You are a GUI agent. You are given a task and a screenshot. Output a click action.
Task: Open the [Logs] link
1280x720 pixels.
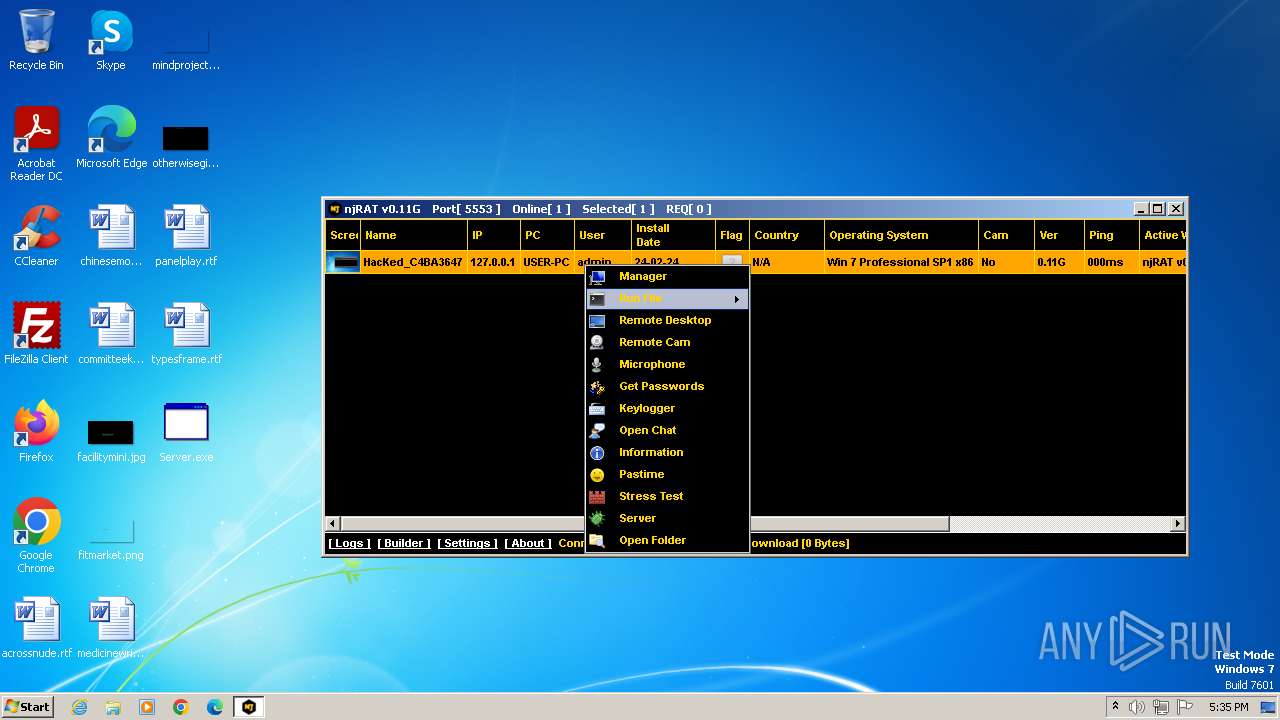pos(349,543)
